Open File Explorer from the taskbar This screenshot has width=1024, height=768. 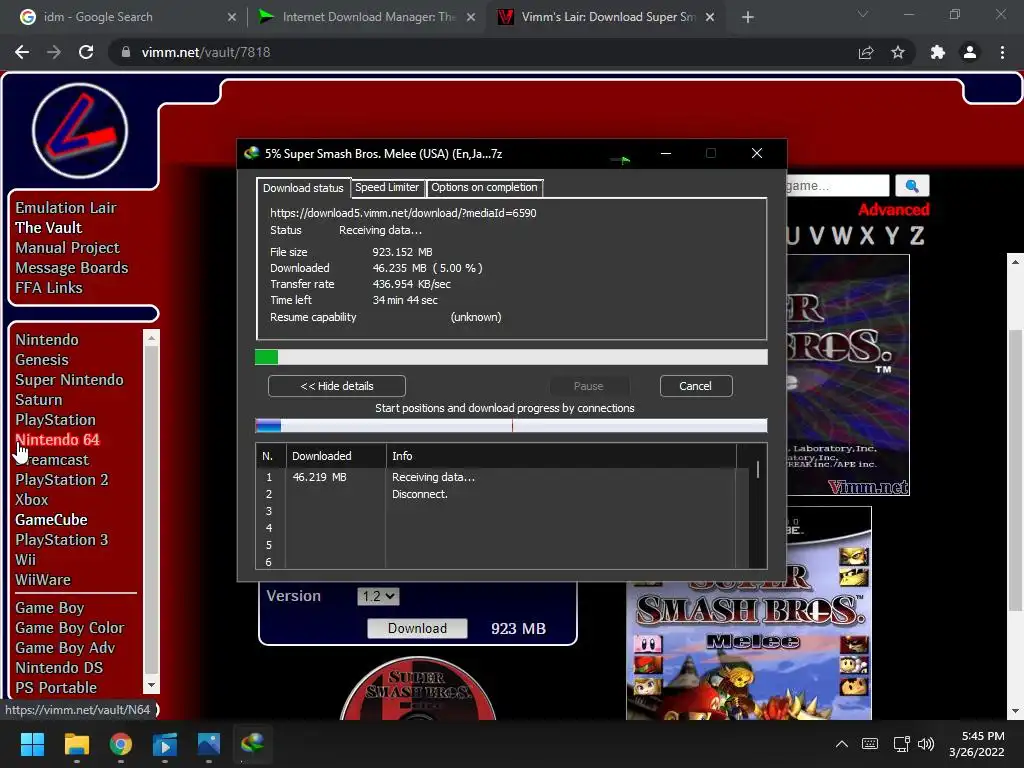click(76, 744)
